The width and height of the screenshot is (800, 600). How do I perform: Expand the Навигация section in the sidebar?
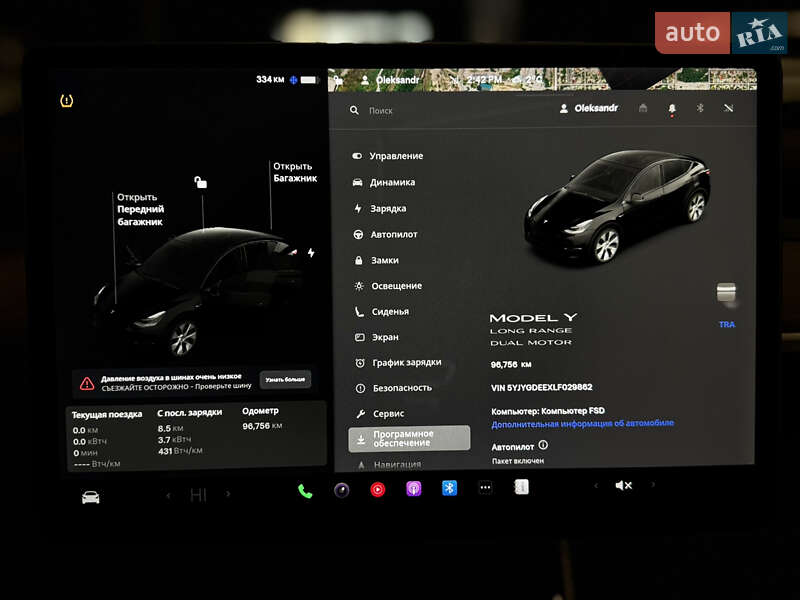coord(400,463)
